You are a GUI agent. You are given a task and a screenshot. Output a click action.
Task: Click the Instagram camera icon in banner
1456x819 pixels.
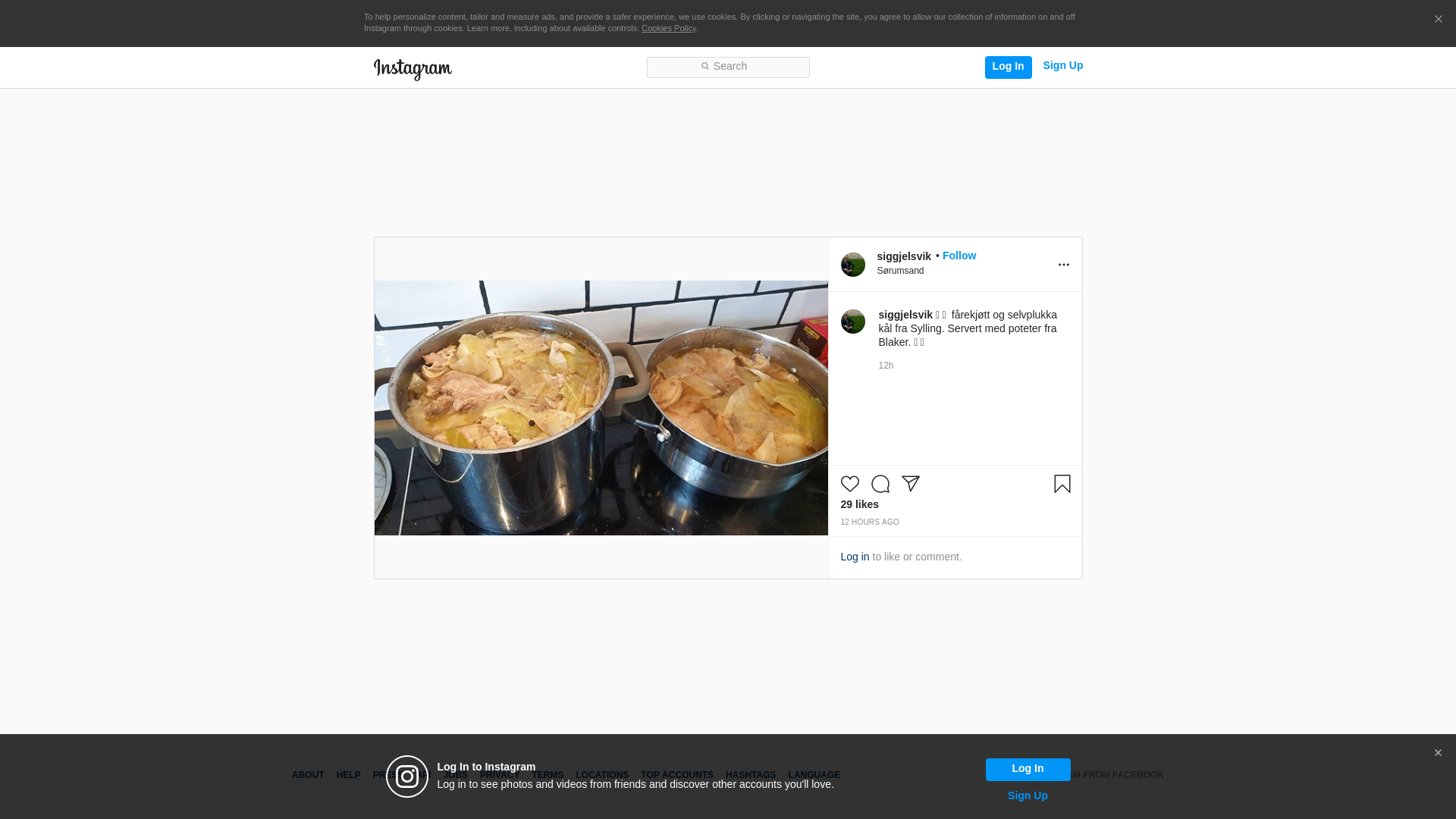click(x=407, y=777)
